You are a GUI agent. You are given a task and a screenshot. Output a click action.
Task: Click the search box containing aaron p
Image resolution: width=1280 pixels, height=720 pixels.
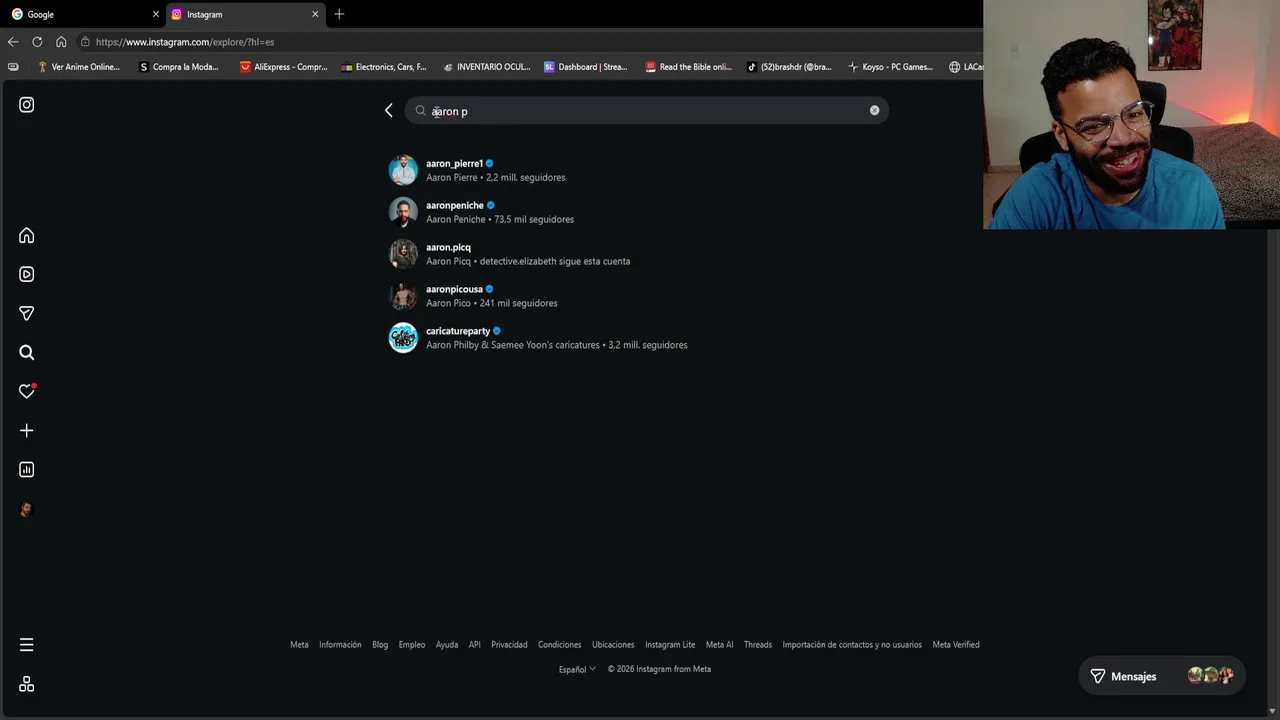click(647, 111)
